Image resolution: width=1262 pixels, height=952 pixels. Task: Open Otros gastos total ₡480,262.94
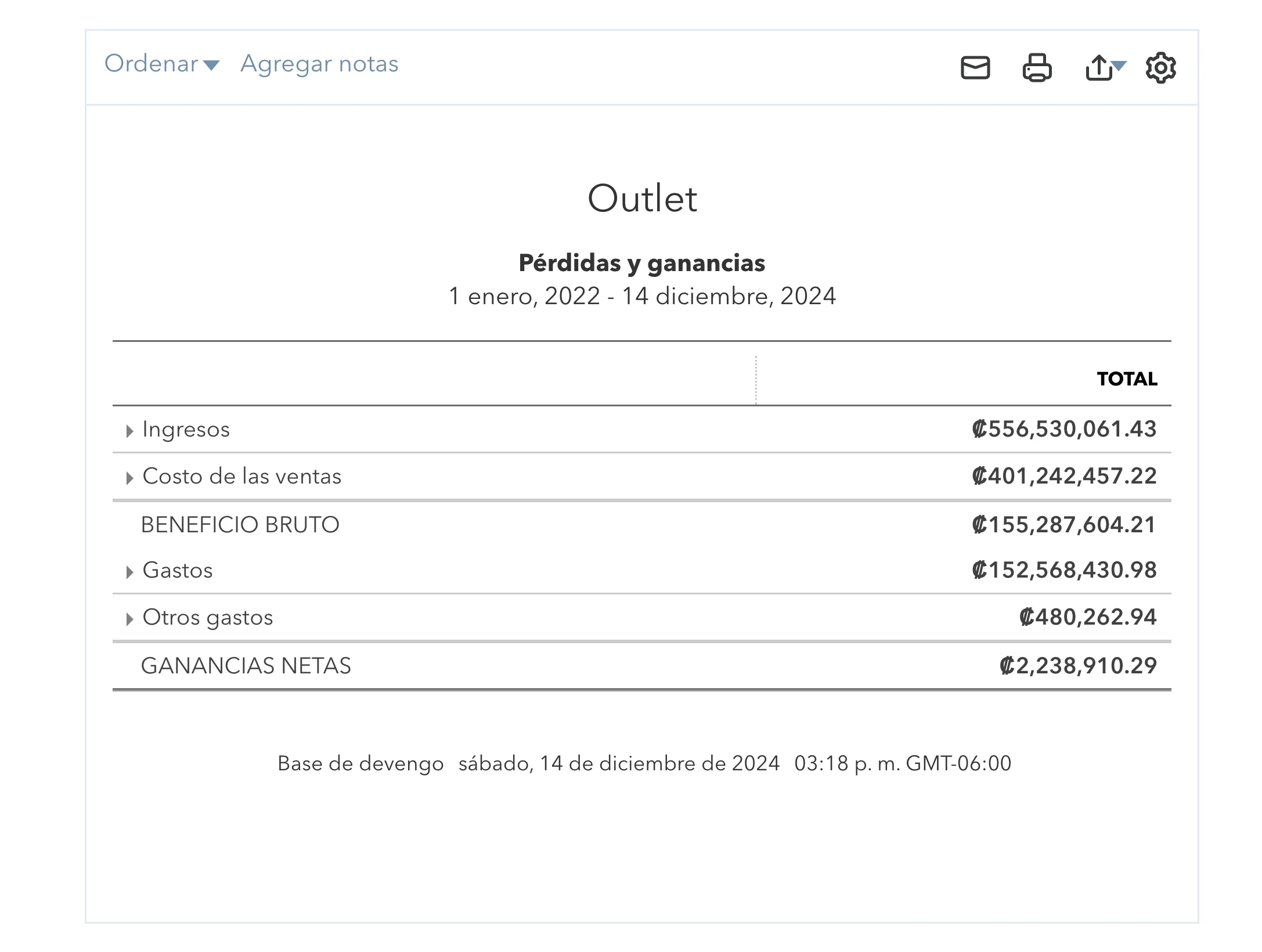[1088, 618]
